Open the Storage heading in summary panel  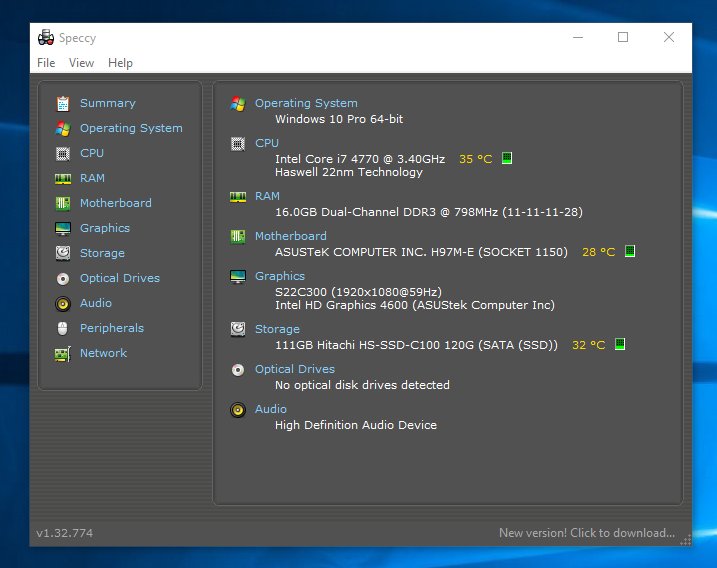click(277, 329)
